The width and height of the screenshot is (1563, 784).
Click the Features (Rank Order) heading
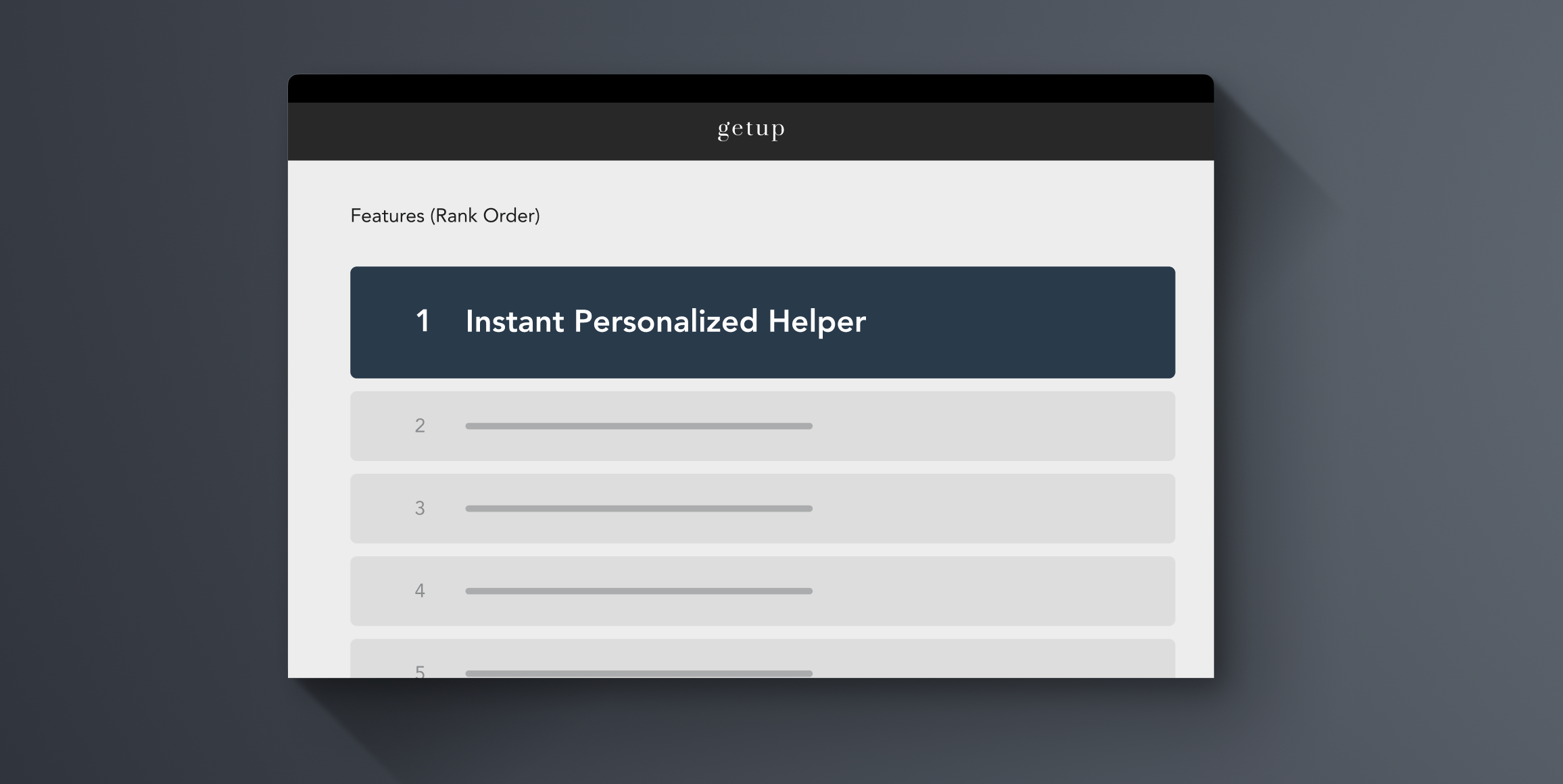445,216
